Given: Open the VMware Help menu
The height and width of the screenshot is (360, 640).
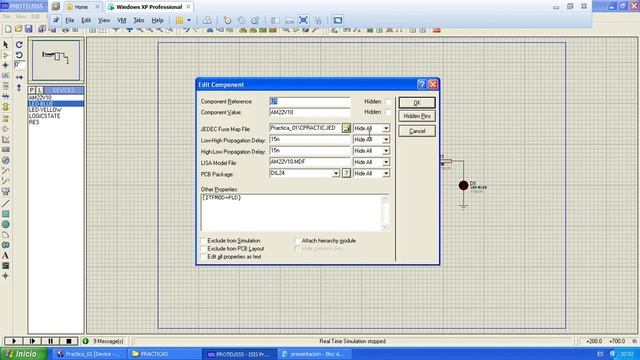Looking at the screenshot, I should point(158,20).
